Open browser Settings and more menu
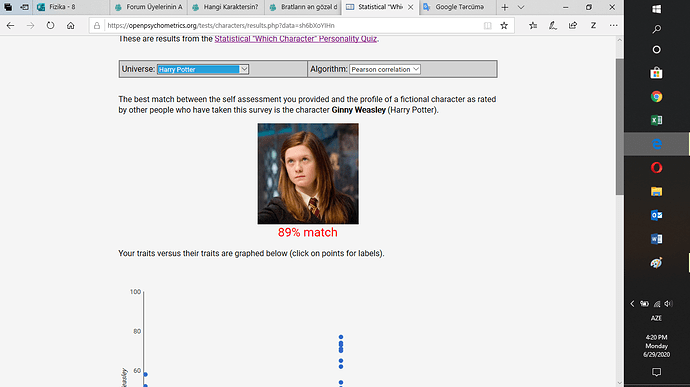 click(x=613, y=26)
